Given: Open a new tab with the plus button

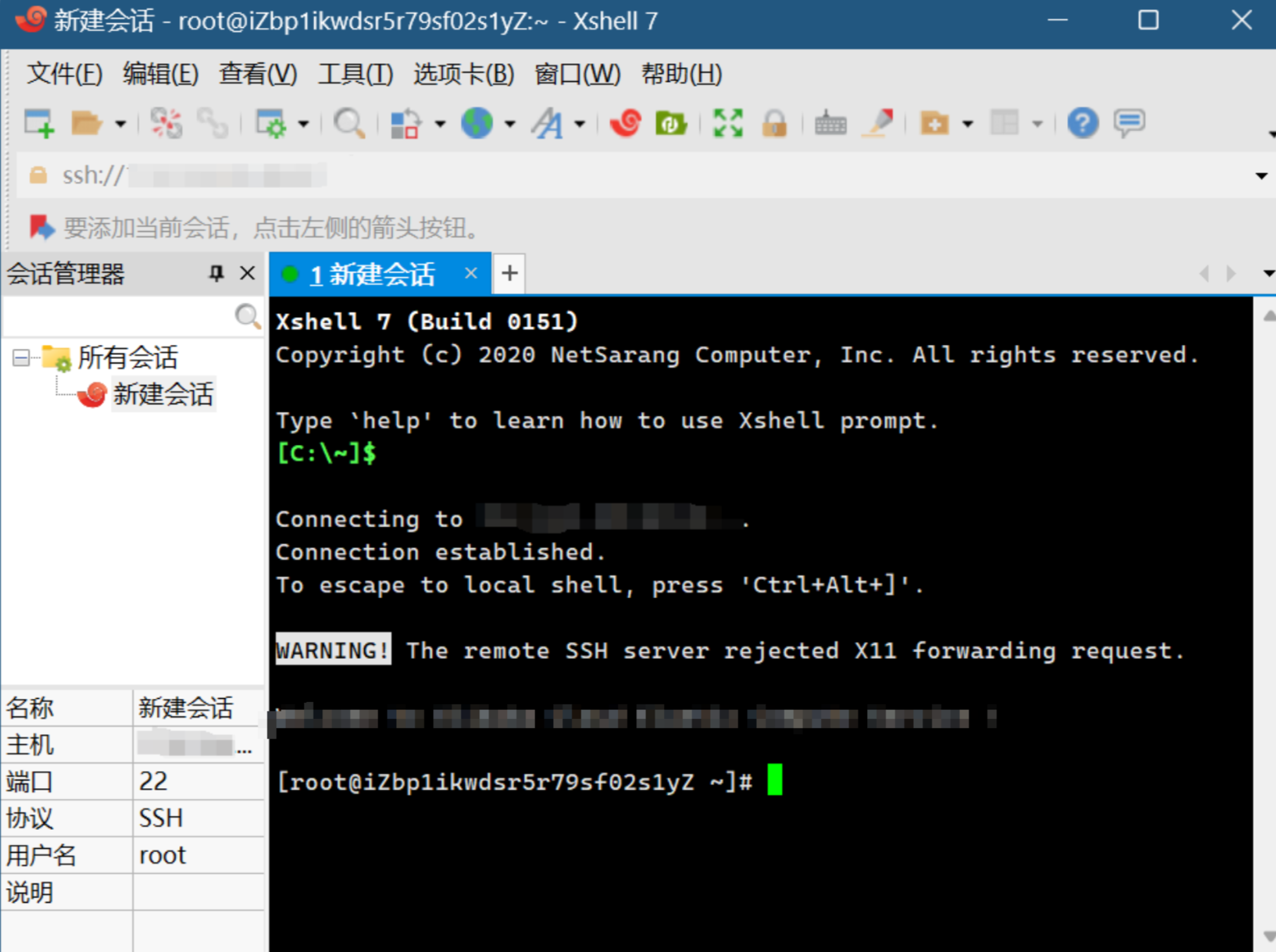Looking at the screenshot, I should click(x=509, y=273).
